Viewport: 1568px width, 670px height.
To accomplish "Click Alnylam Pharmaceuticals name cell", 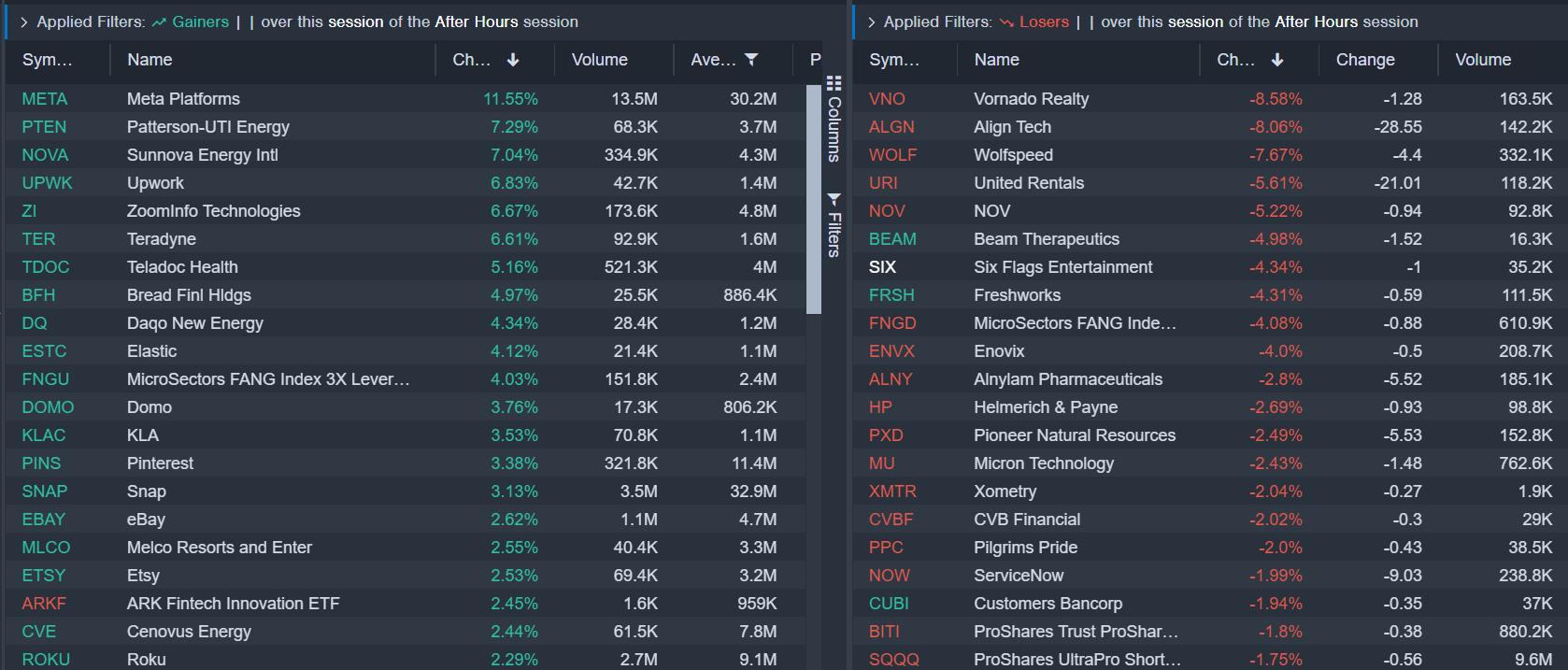I will click(x=1068, y=379).
